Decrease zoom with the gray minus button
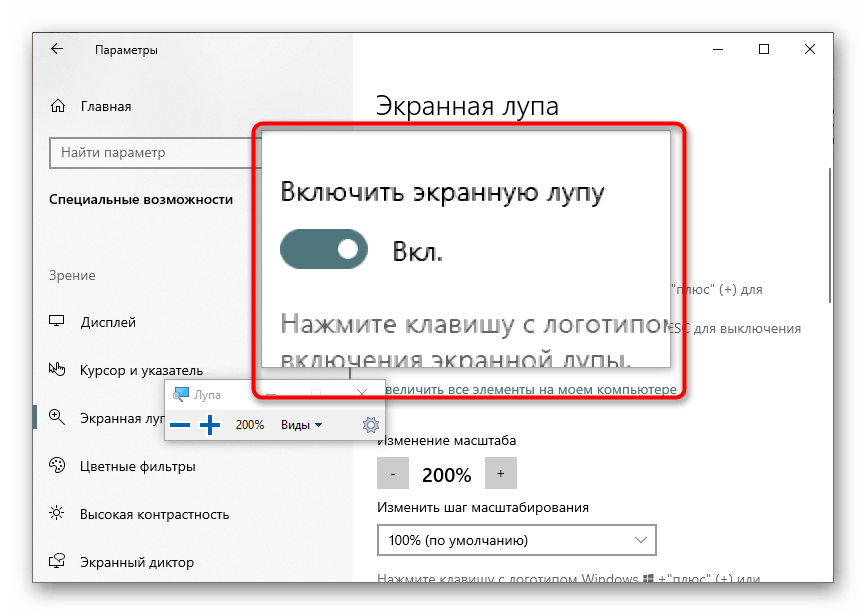866x615 pixels. click(393, 474)
